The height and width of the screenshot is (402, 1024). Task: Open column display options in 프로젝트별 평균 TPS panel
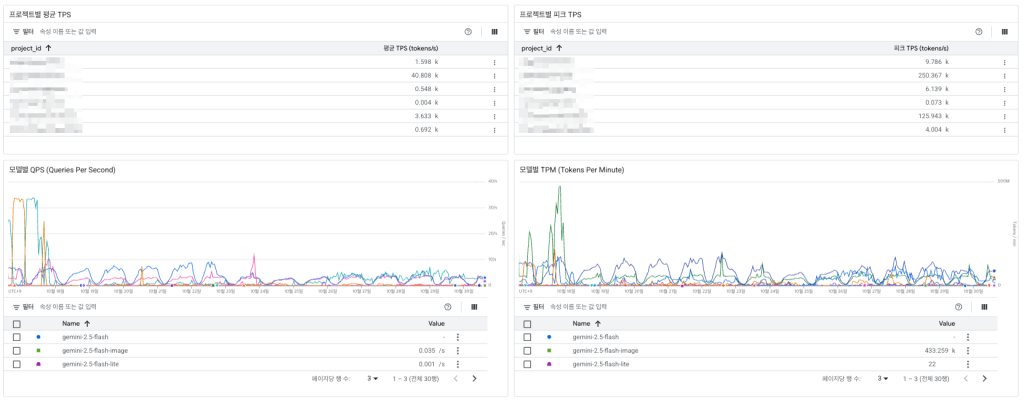(x=494, y=31)
